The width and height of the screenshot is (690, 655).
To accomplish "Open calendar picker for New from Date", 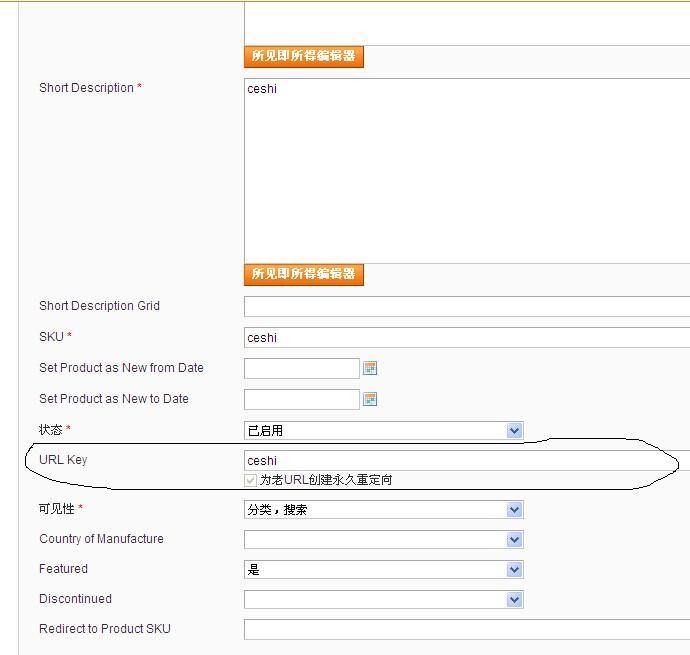I will click(x=370, y=369).
